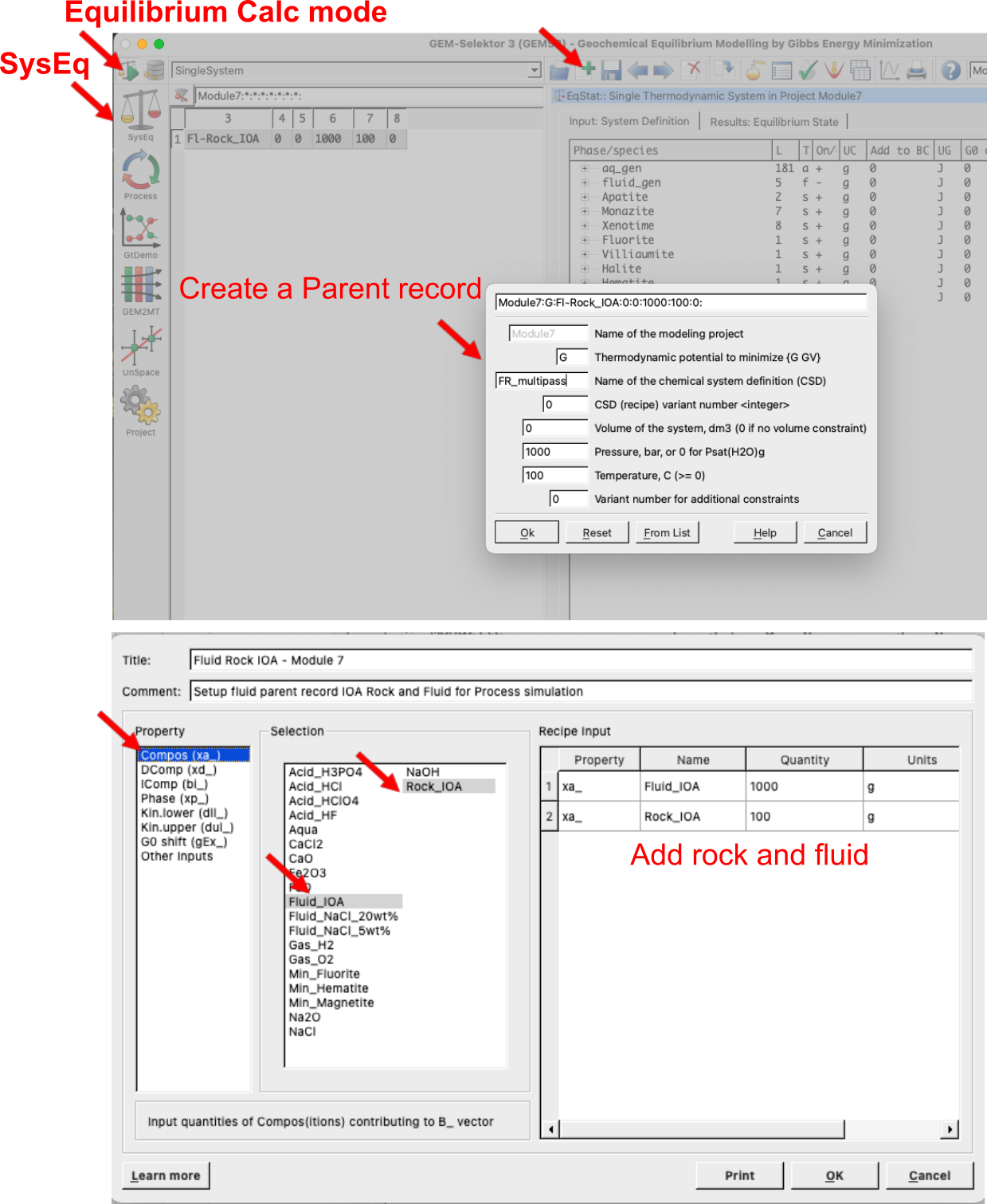The image size is (987, 1204).
Task: Open the Process module
Action: tap(141, 175)
